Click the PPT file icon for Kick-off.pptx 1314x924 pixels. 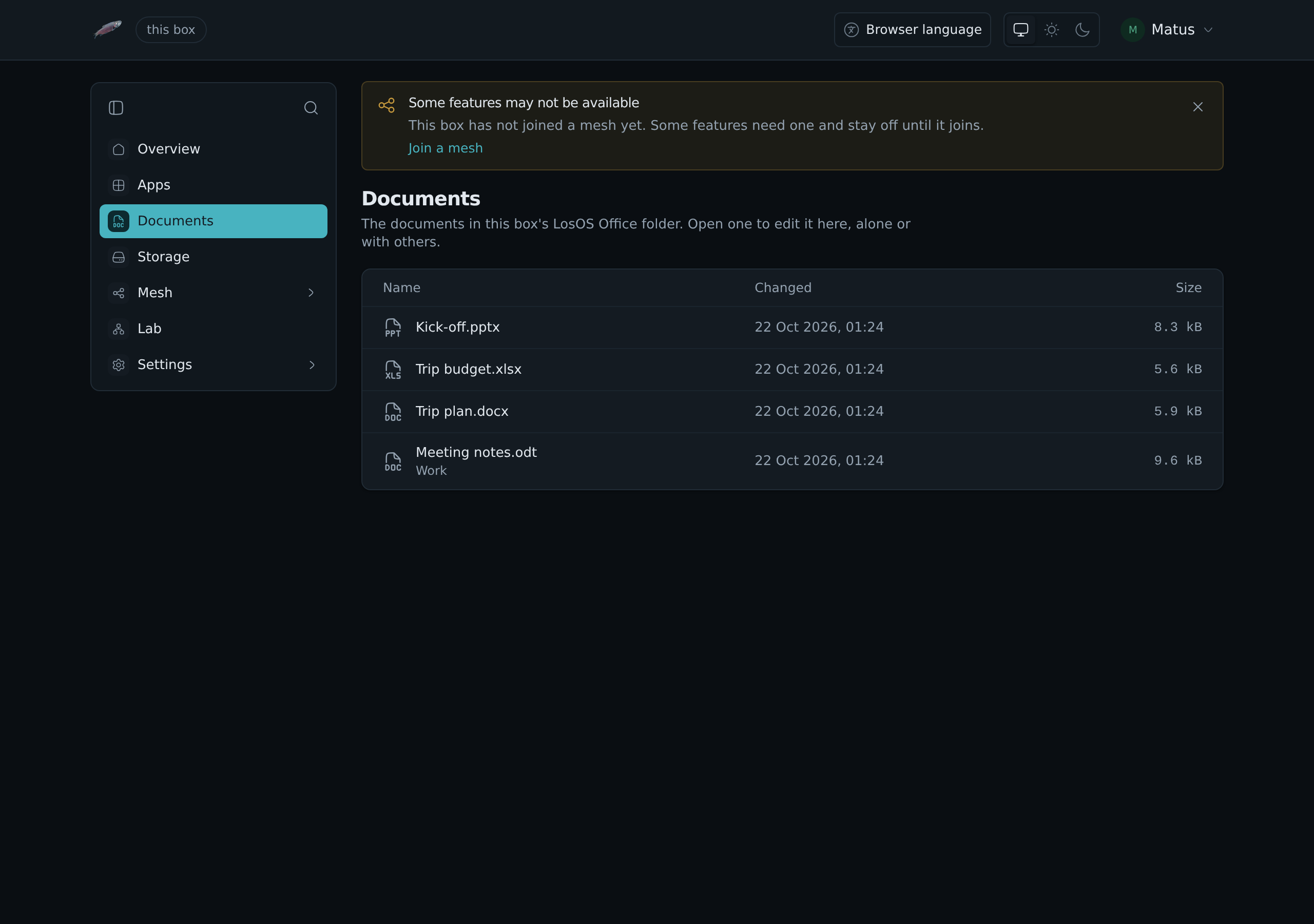(393, 328)
